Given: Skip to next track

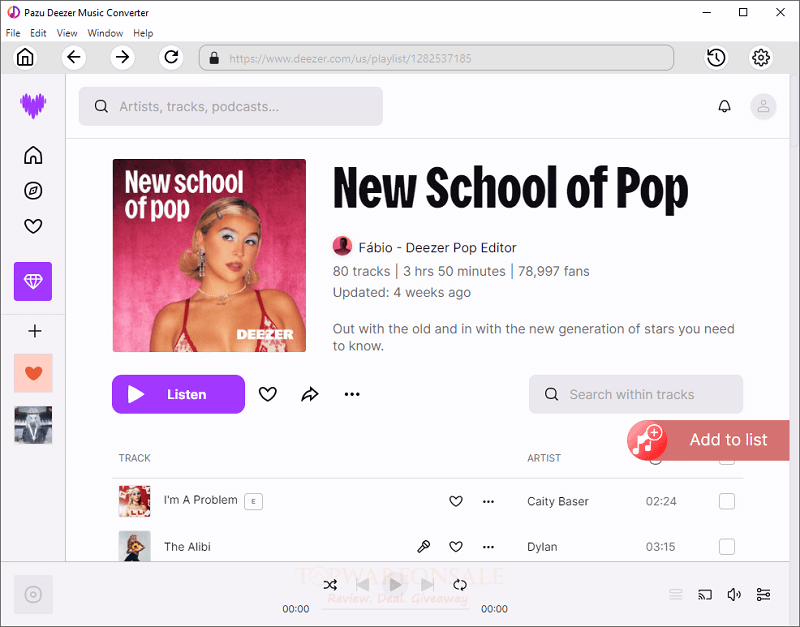Looking at the screenshot, I should (x=428, y=585).
